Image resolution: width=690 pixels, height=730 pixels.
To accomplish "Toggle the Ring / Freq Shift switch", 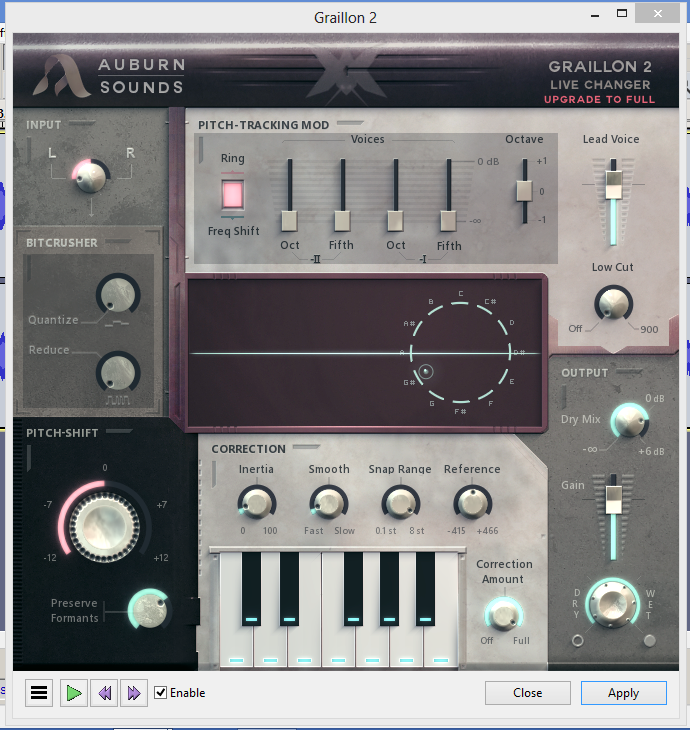I will click(232, 195).
